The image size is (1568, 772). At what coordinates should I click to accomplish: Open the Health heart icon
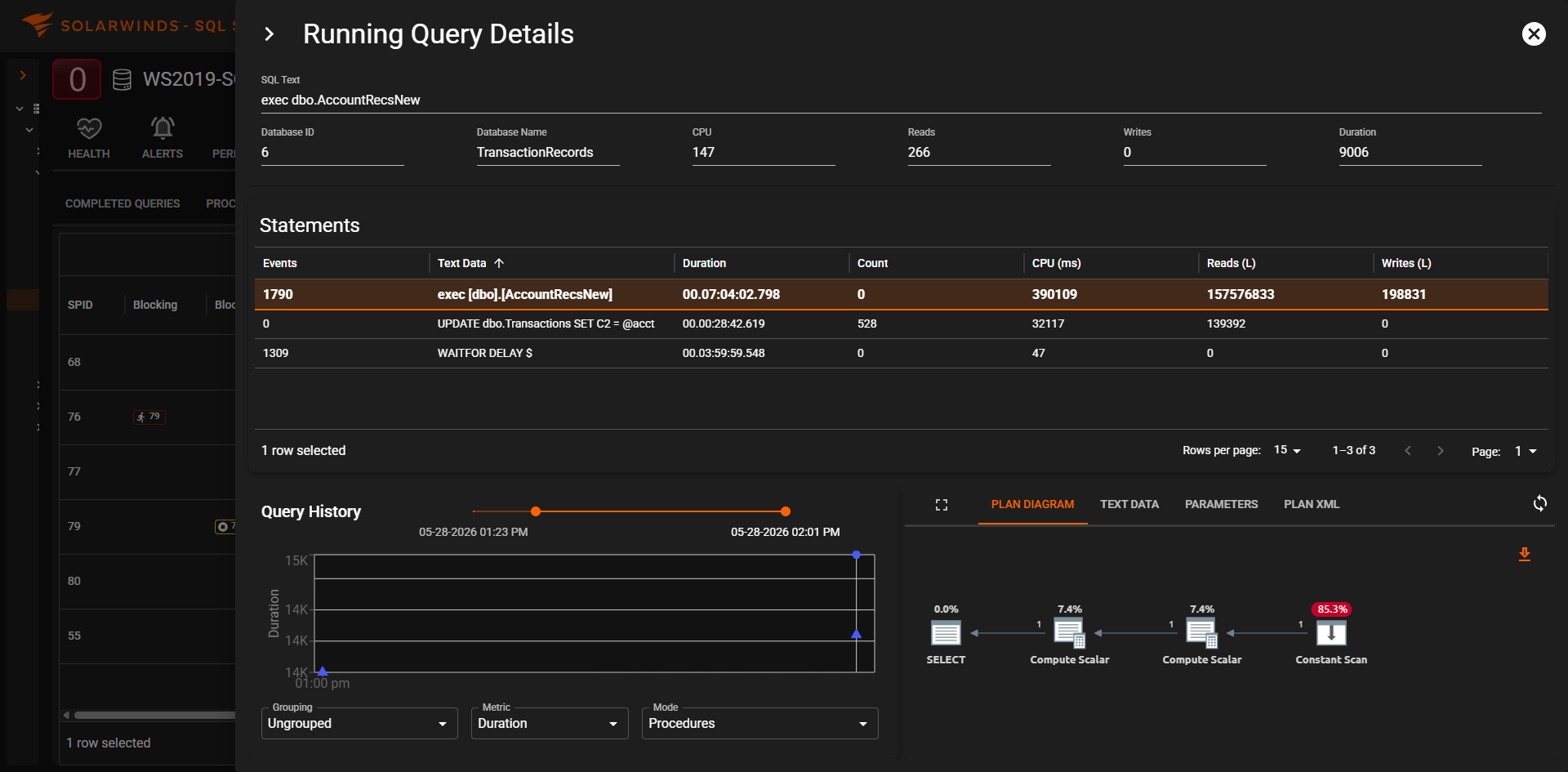point(89,128)
